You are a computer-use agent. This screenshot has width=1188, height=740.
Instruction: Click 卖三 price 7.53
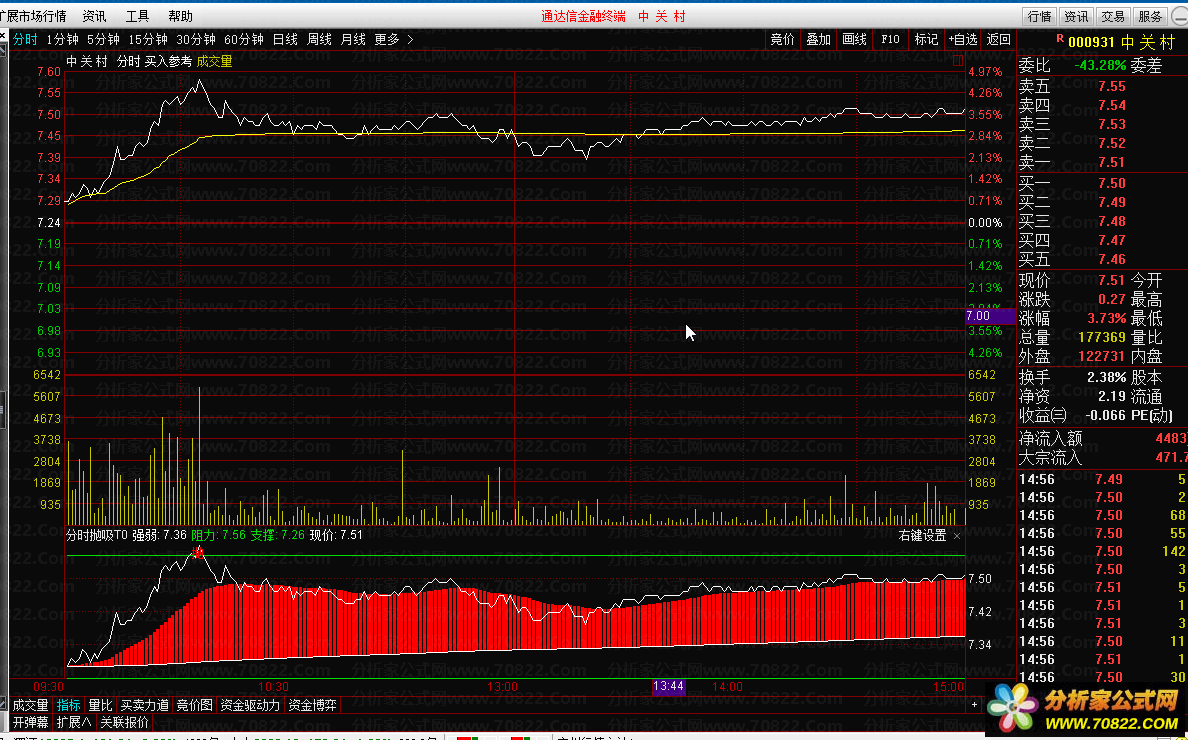(x=1111, y=124)
